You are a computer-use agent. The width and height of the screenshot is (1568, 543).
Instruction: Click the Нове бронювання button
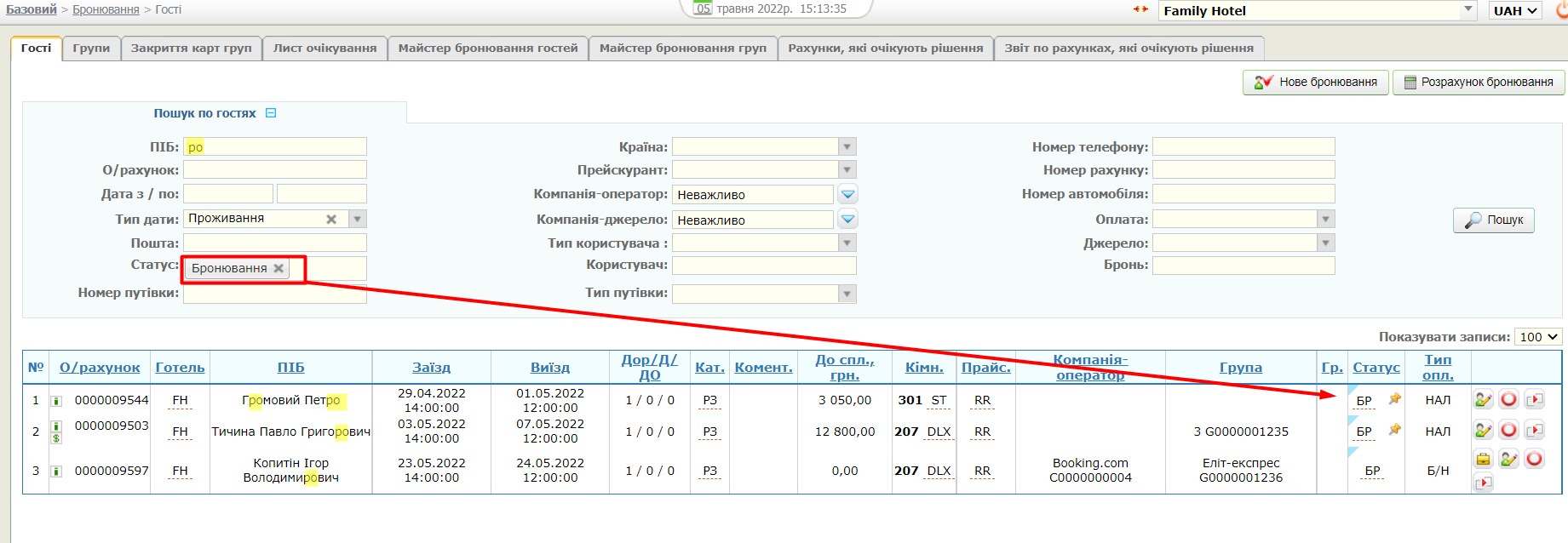click(x=1316, y=83)
